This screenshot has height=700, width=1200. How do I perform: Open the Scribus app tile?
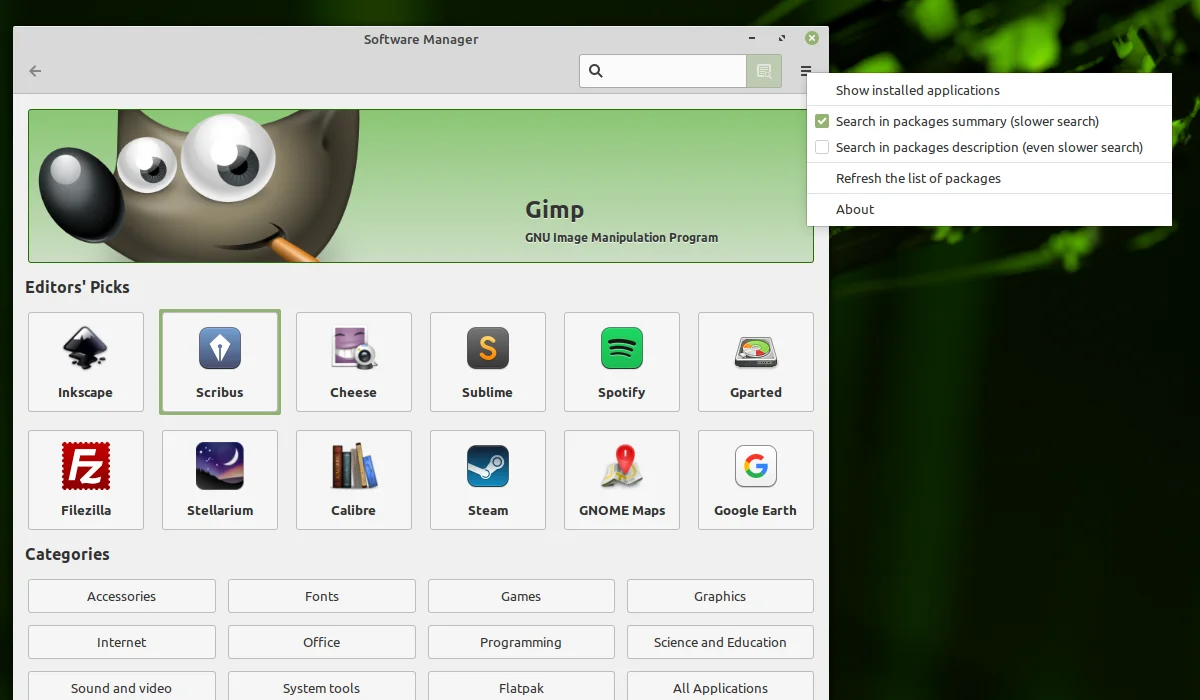point(220,362)
